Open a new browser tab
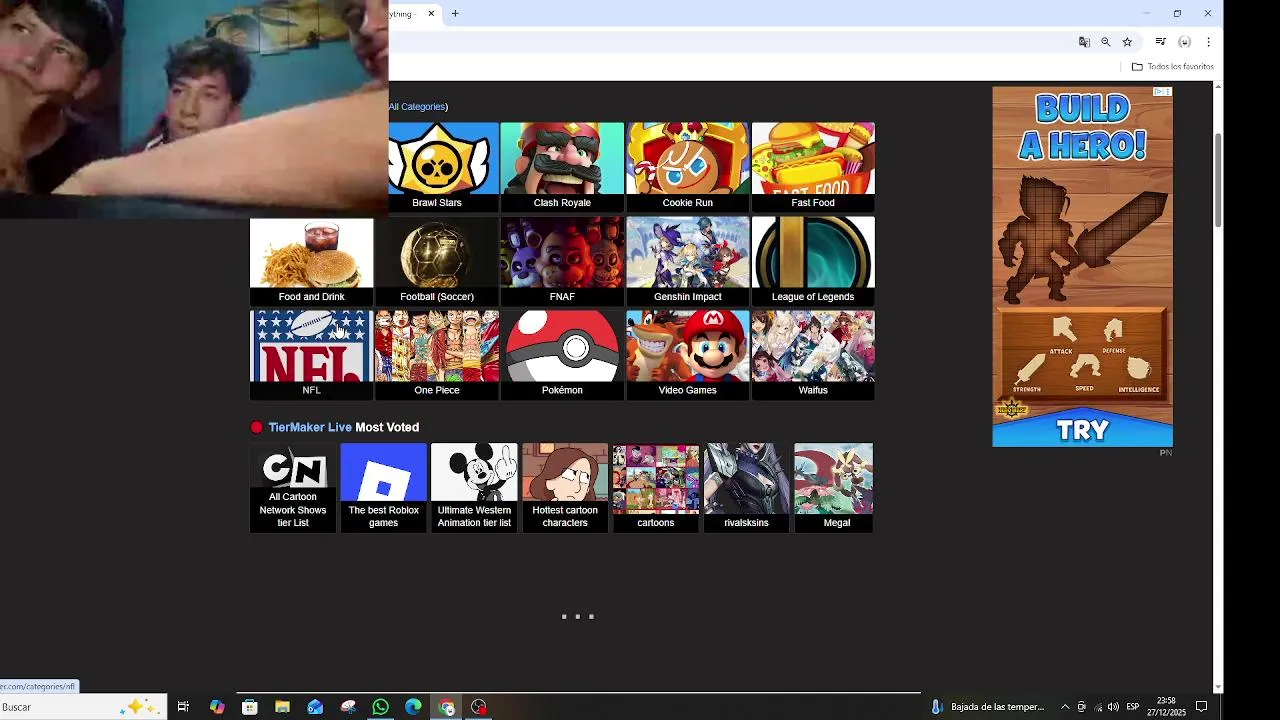Image resolution: width=1280 pixels, height=720 pixels. [455, 13]
